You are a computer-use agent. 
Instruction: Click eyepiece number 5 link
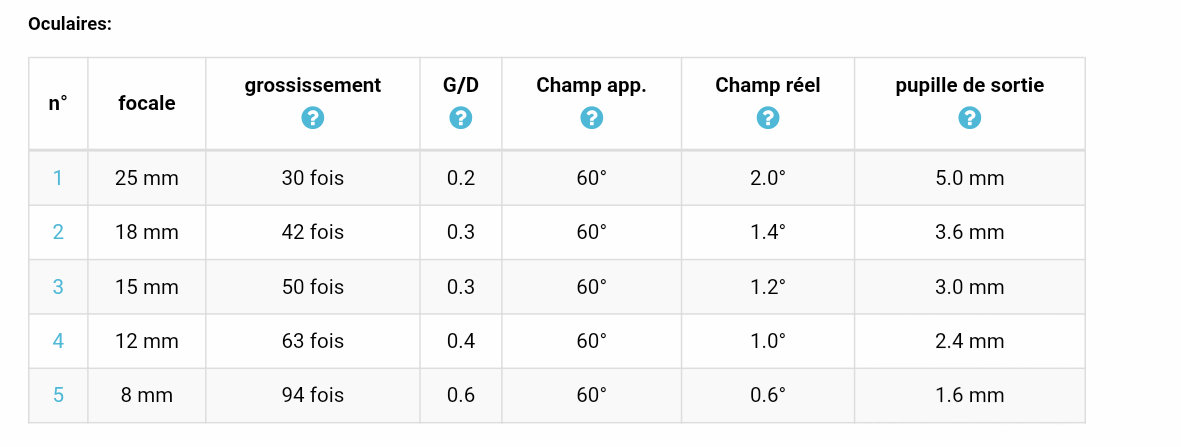[58, 395]
